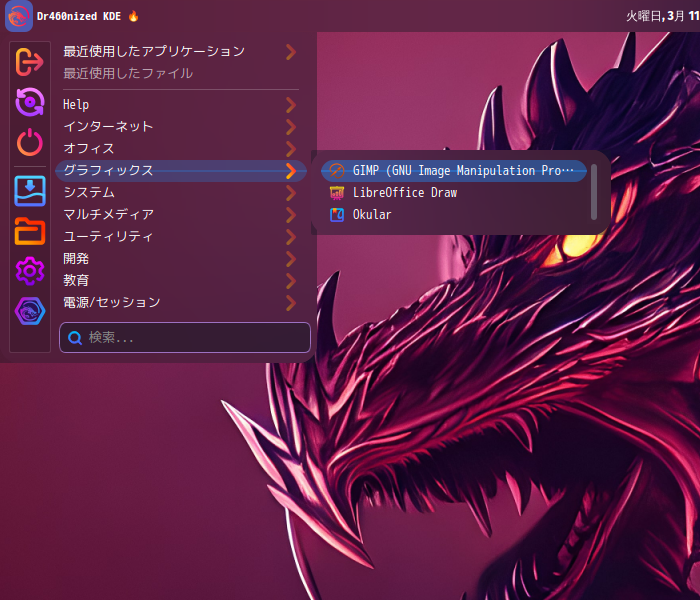Click the hexagon dragon icon in sidebar
The image size is (700, 600).
coord(29,311)
